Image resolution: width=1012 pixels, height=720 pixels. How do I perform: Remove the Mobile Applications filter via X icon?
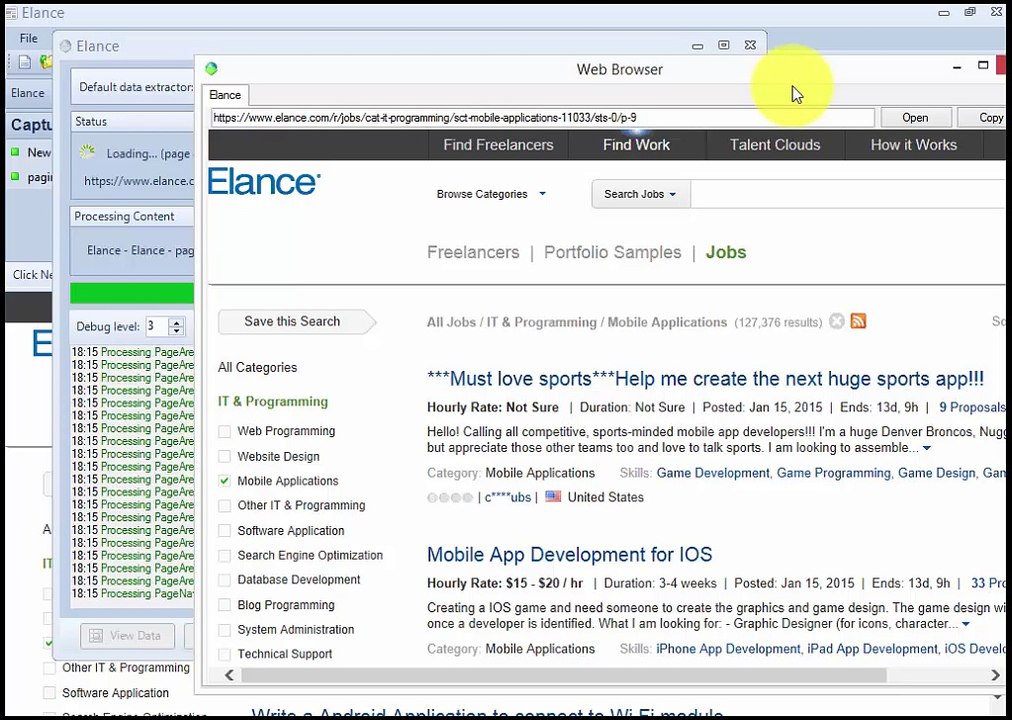coord(837,321)
